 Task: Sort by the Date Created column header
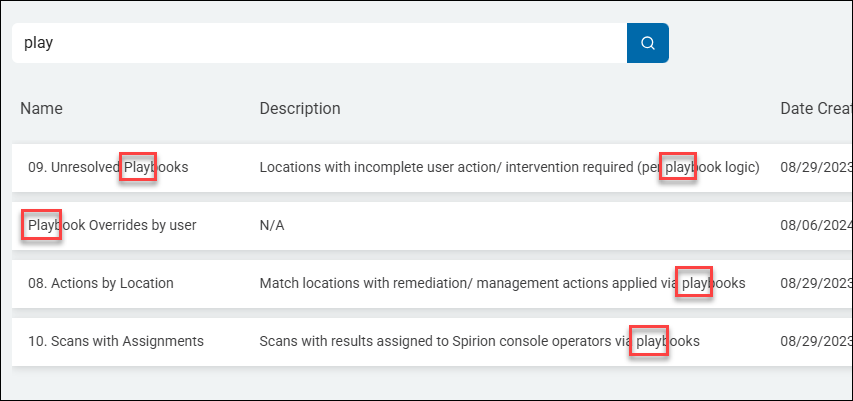point(815,108)
